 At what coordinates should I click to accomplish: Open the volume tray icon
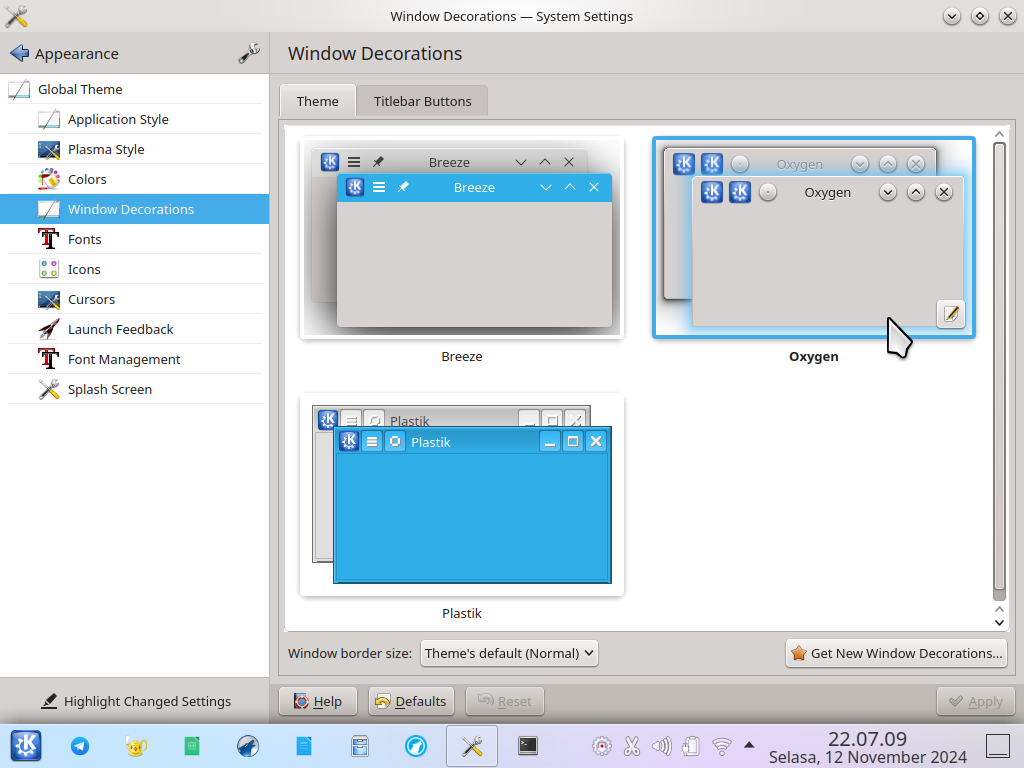tap(661, 746)
